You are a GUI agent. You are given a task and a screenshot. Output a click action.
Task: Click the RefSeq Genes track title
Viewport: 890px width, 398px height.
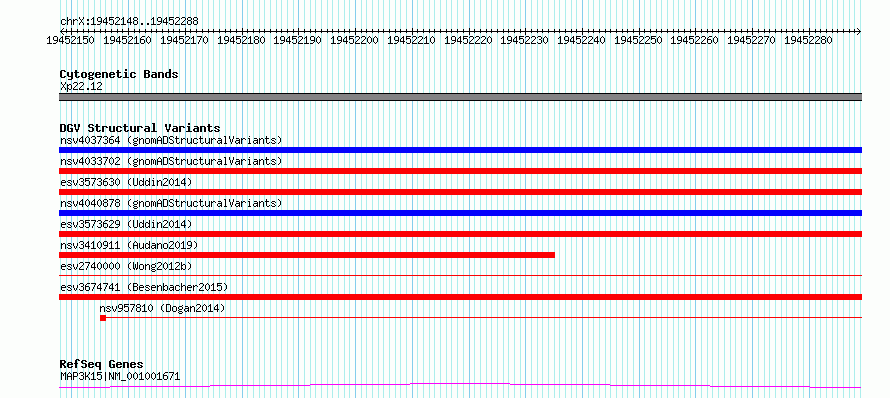(x=101, y=364)
